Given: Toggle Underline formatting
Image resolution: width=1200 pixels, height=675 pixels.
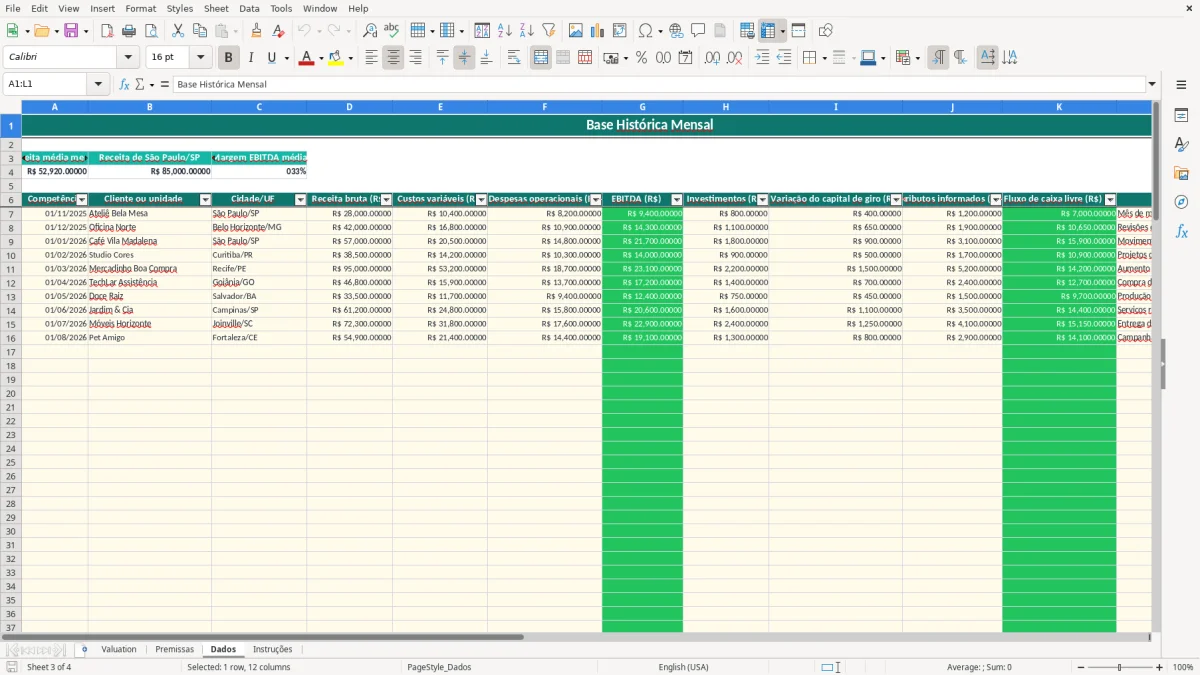Looking at the screenshot, I should [x=271, y=58].
